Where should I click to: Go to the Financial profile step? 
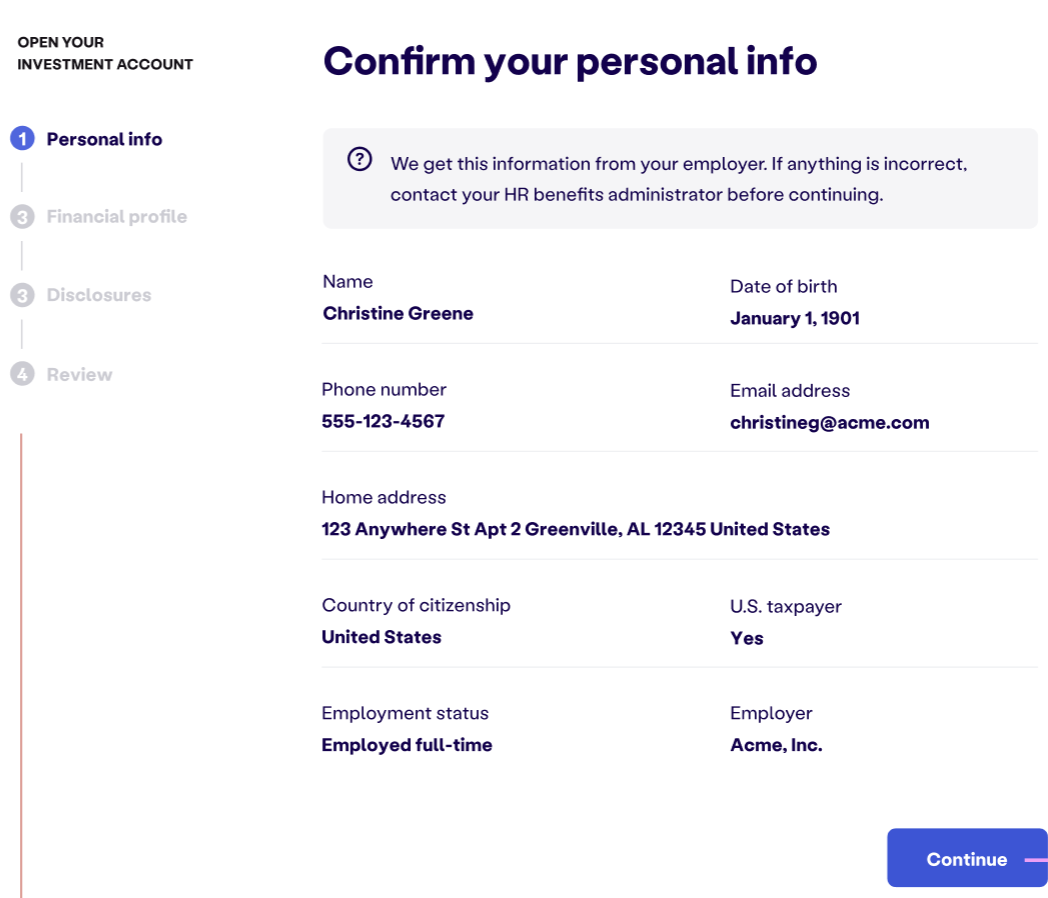(117, 216)
